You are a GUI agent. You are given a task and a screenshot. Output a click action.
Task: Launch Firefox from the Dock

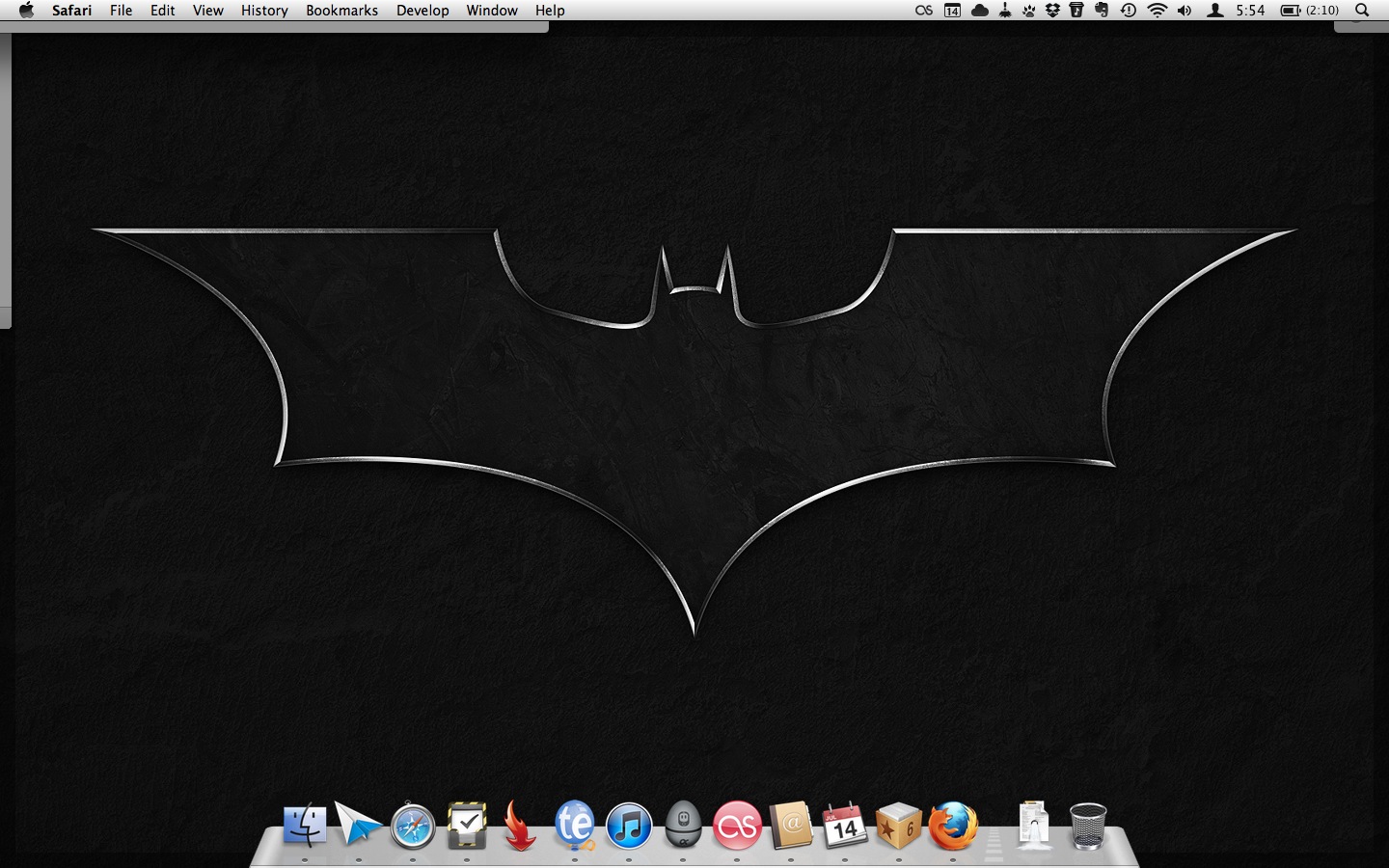tap(953, 827)
